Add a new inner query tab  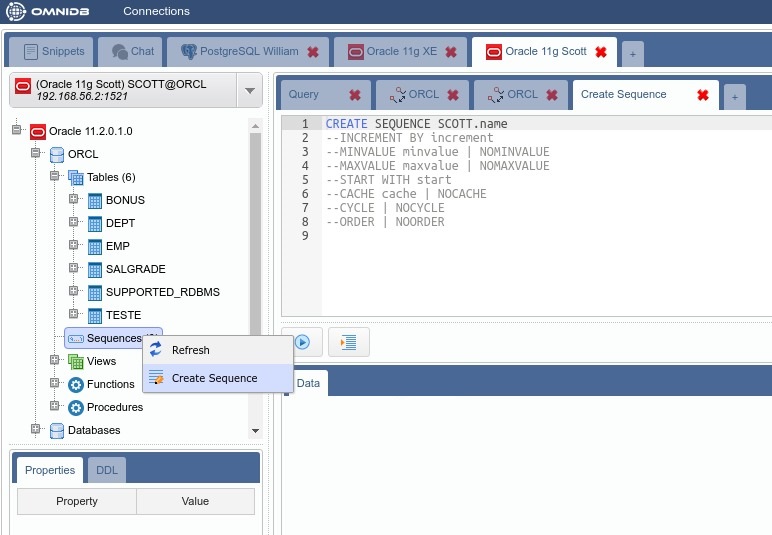[x=734, y=96]
